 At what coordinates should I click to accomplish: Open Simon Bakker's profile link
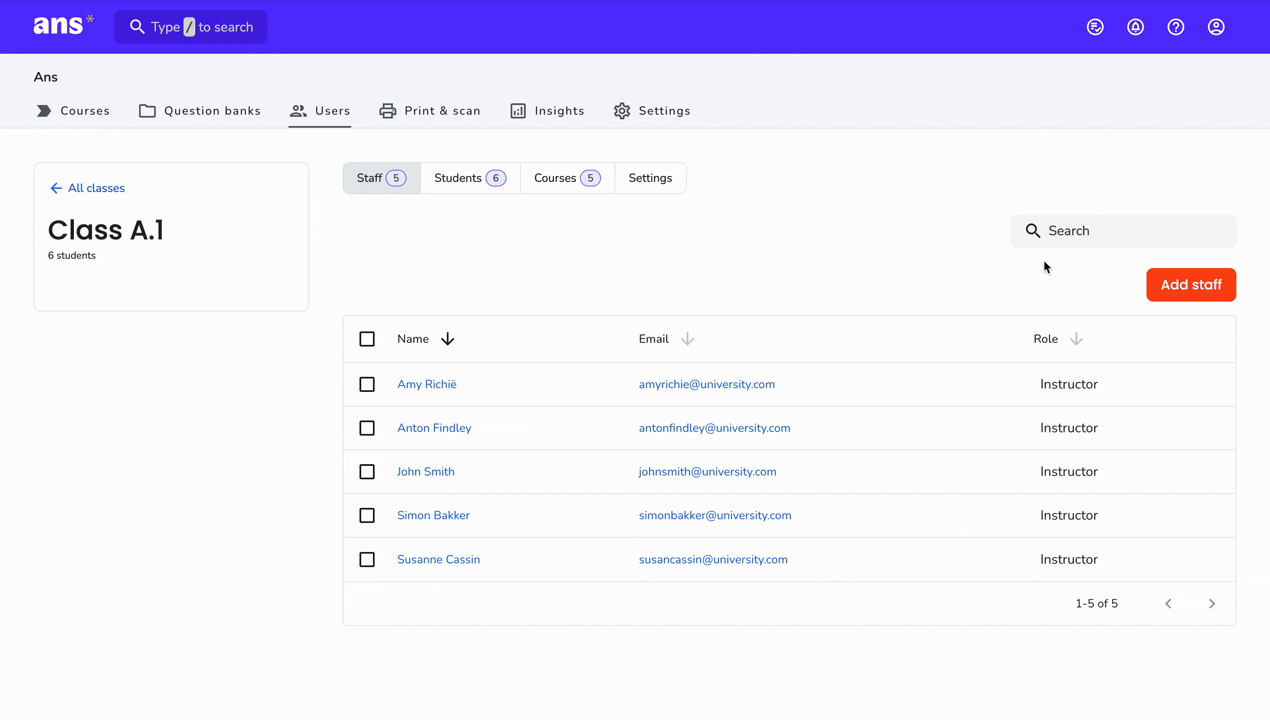click(433, 516)
